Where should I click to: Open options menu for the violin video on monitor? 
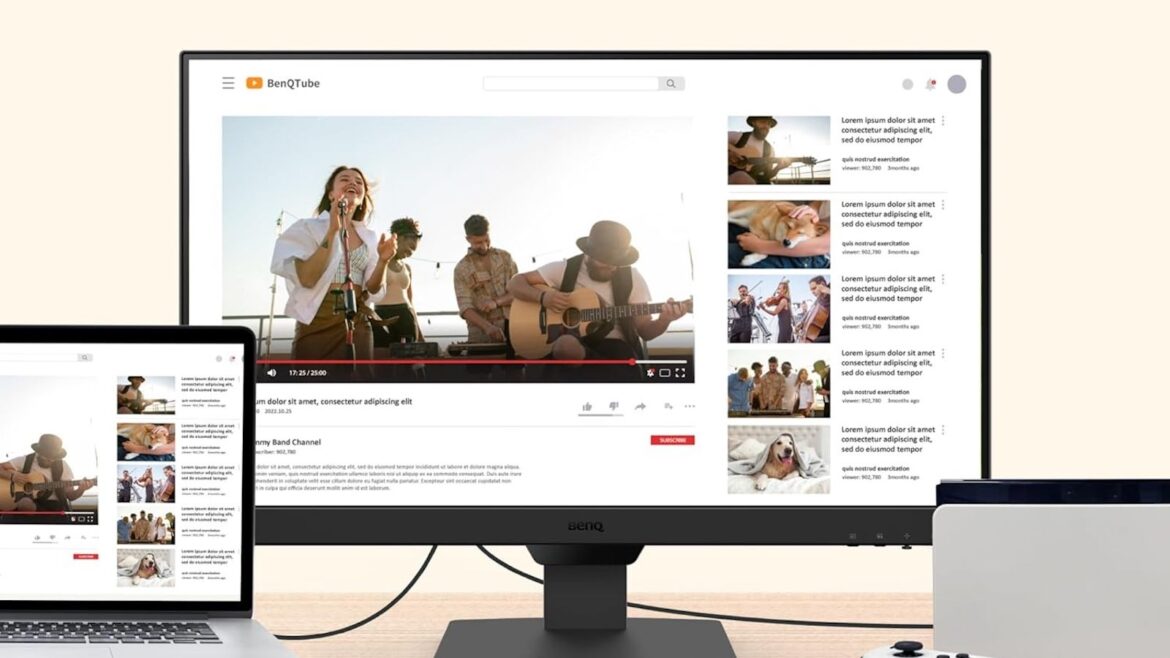point(943,279)
